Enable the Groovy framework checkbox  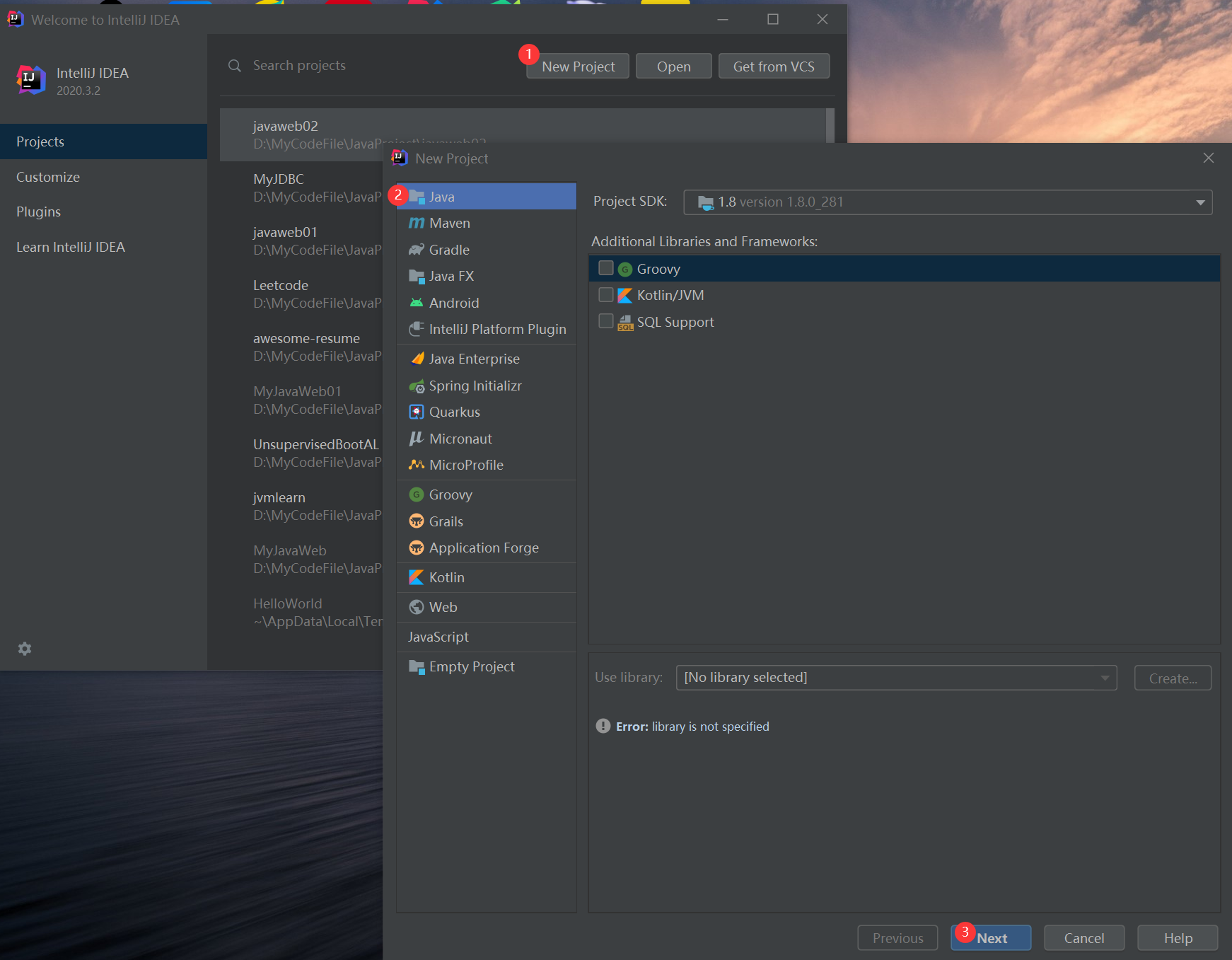[x=606, y=268]
